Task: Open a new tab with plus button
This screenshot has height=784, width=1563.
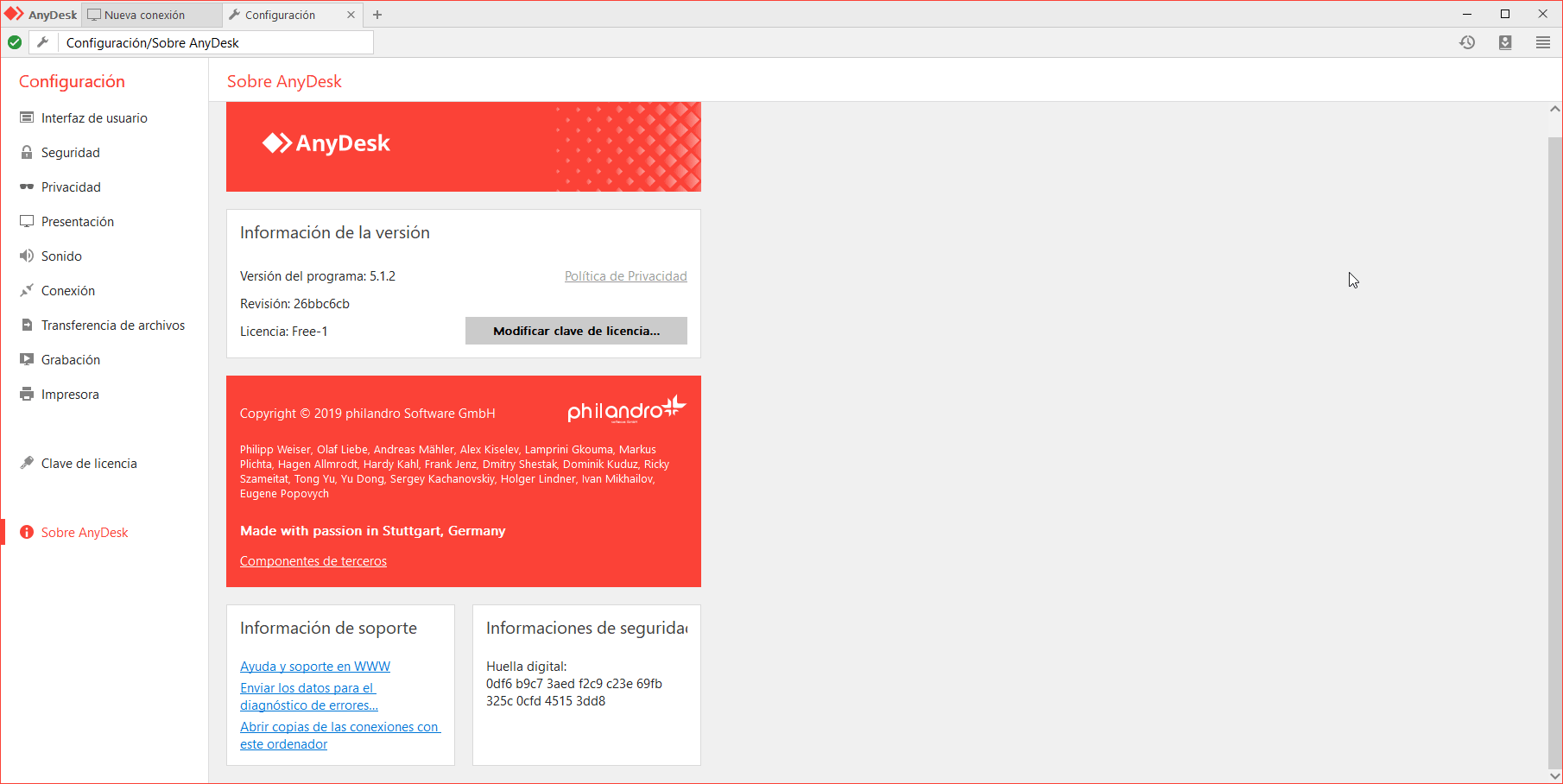Action: [x=377, y=15]
